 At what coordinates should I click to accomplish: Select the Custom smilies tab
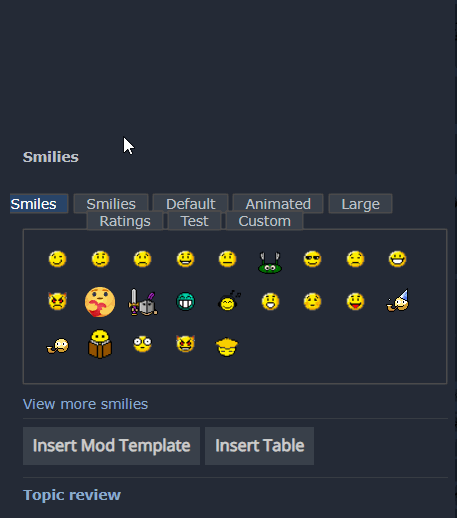265,221
